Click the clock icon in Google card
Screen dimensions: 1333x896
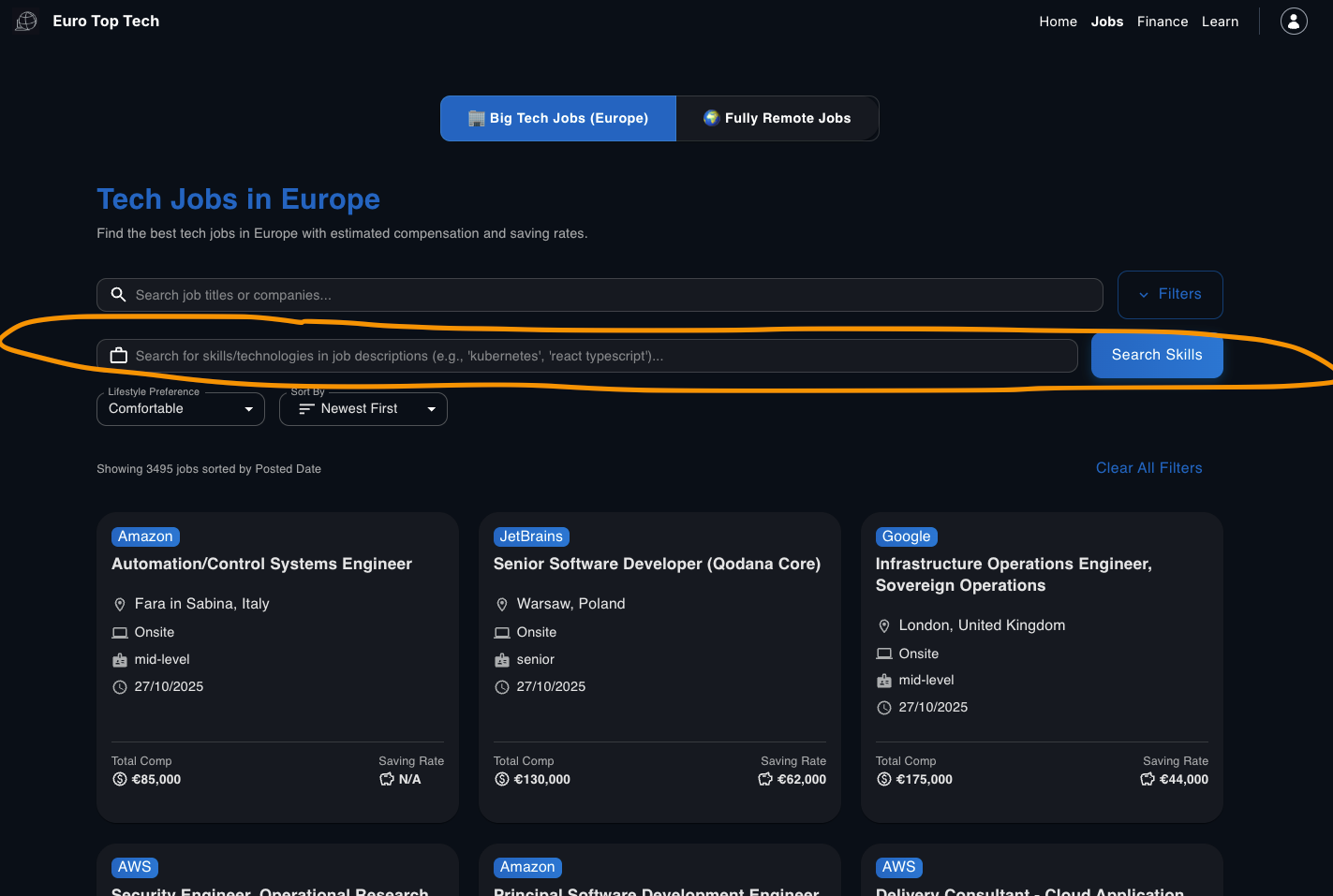[884, 708]
